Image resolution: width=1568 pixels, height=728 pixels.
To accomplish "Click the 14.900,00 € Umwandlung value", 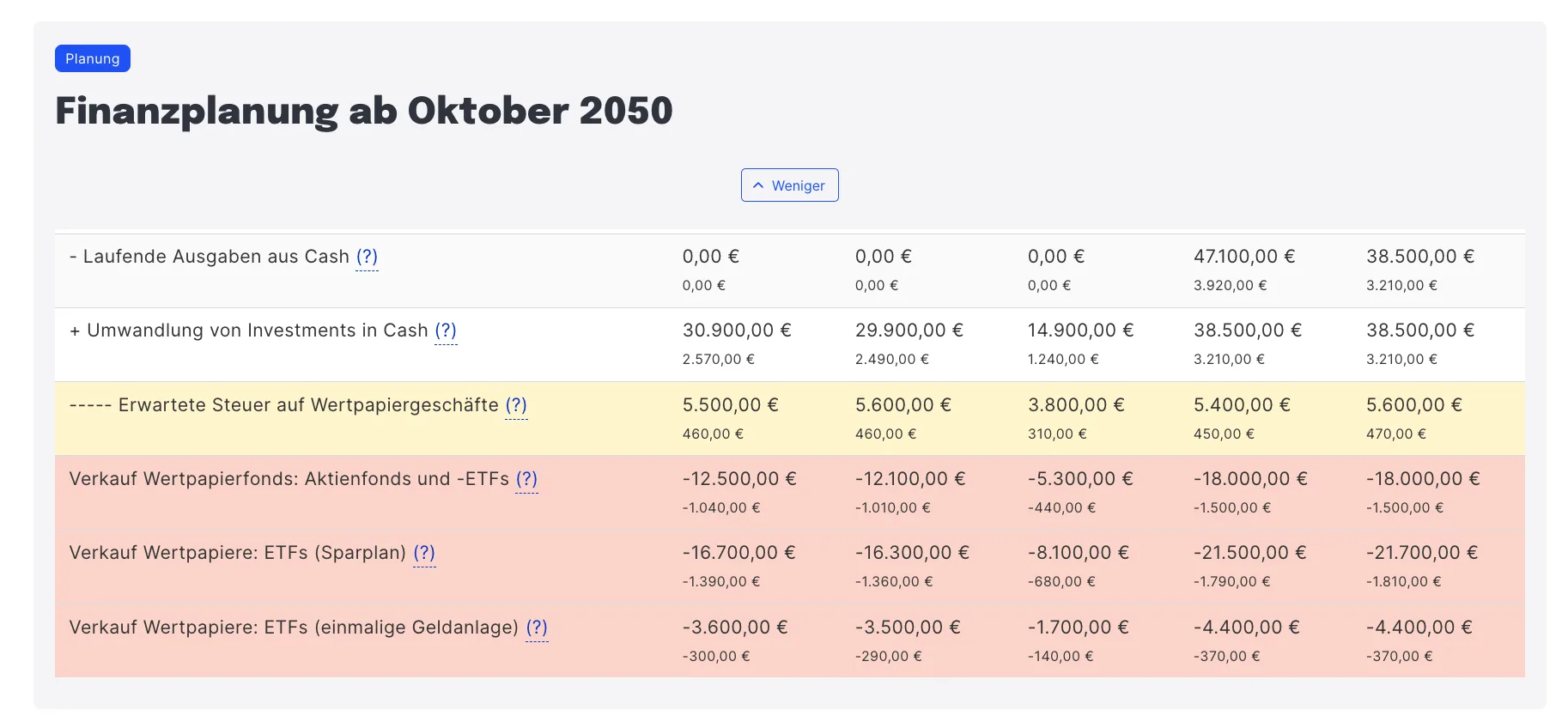I will click(1080, 331).
